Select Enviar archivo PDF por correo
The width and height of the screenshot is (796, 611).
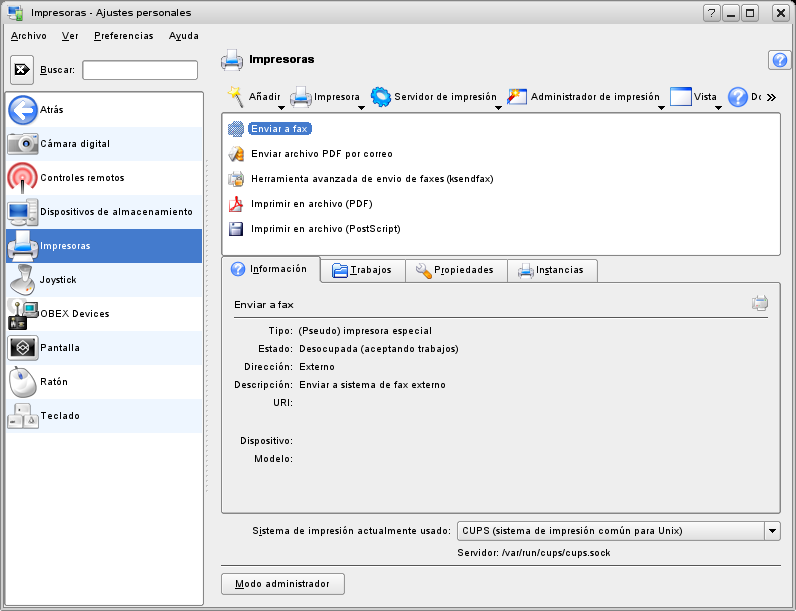(321, 154)
